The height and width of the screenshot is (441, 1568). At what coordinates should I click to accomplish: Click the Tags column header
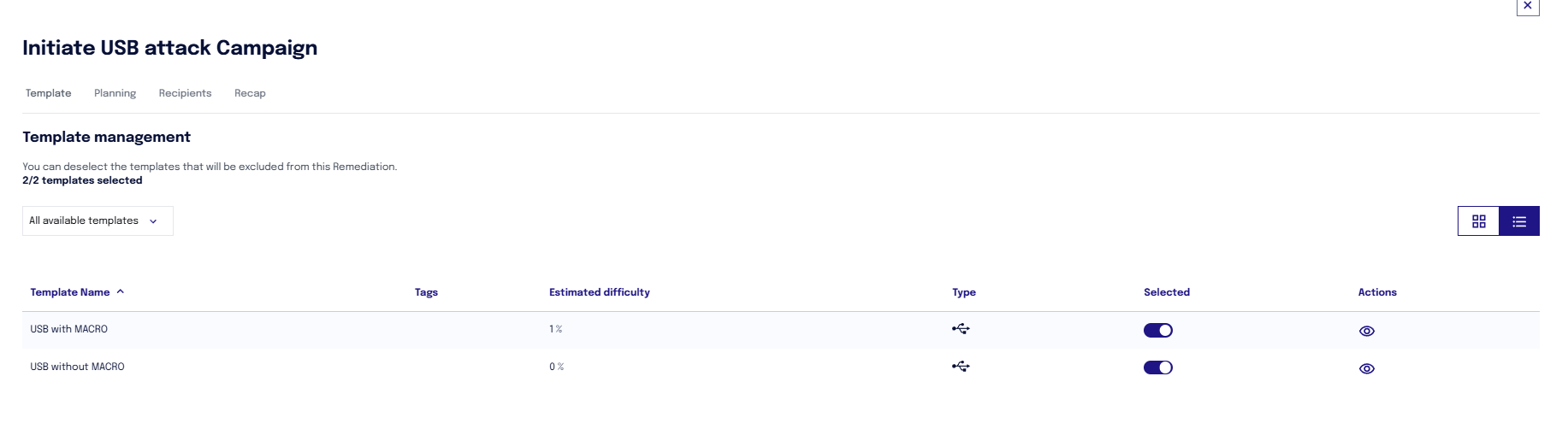426,292
